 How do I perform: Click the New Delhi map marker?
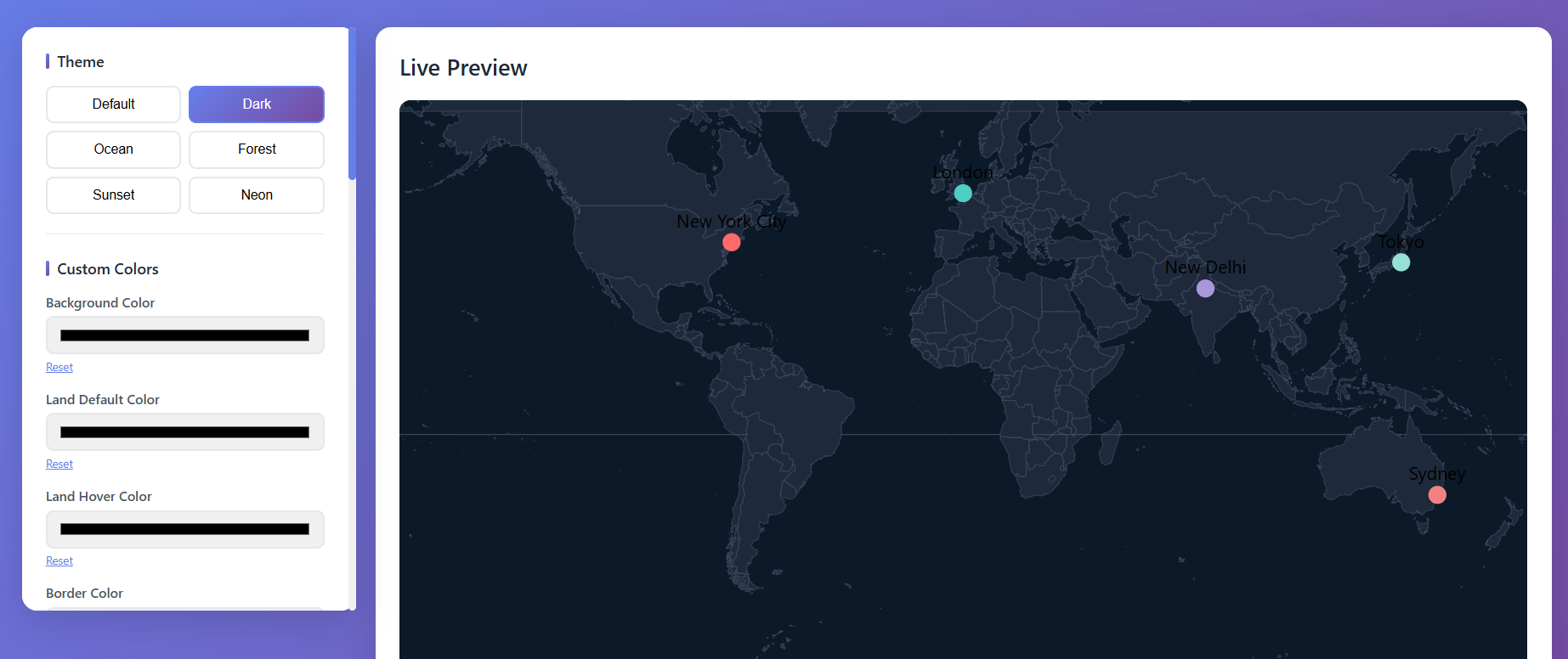[x=1205, y=289]
